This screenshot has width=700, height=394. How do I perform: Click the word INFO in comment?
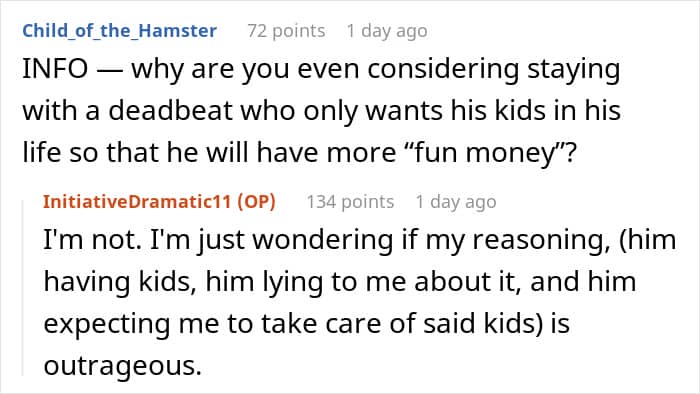(55, 69)
